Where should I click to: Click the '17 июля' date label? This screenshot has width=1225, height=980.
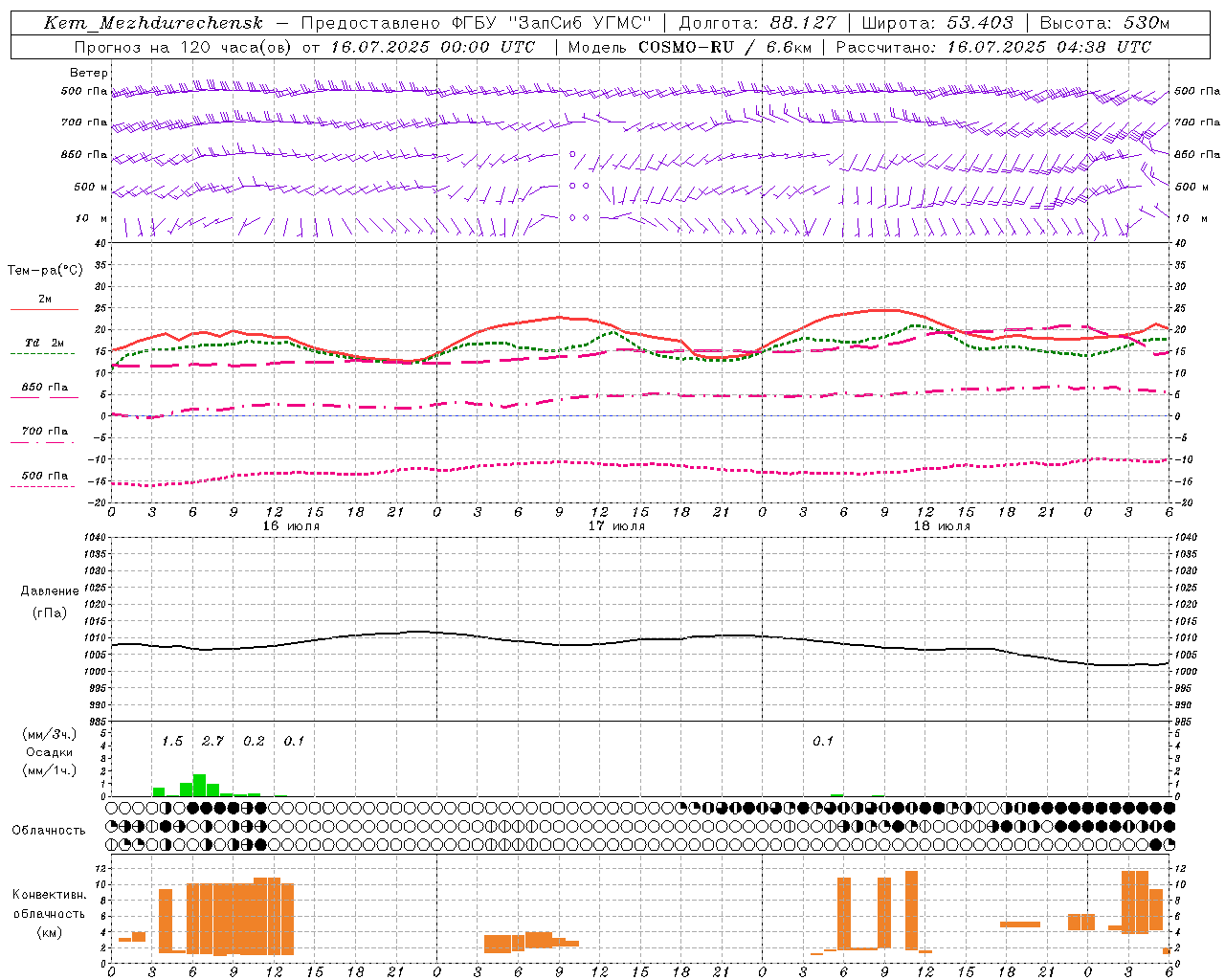pyautogui.click(x=616, y=525)
